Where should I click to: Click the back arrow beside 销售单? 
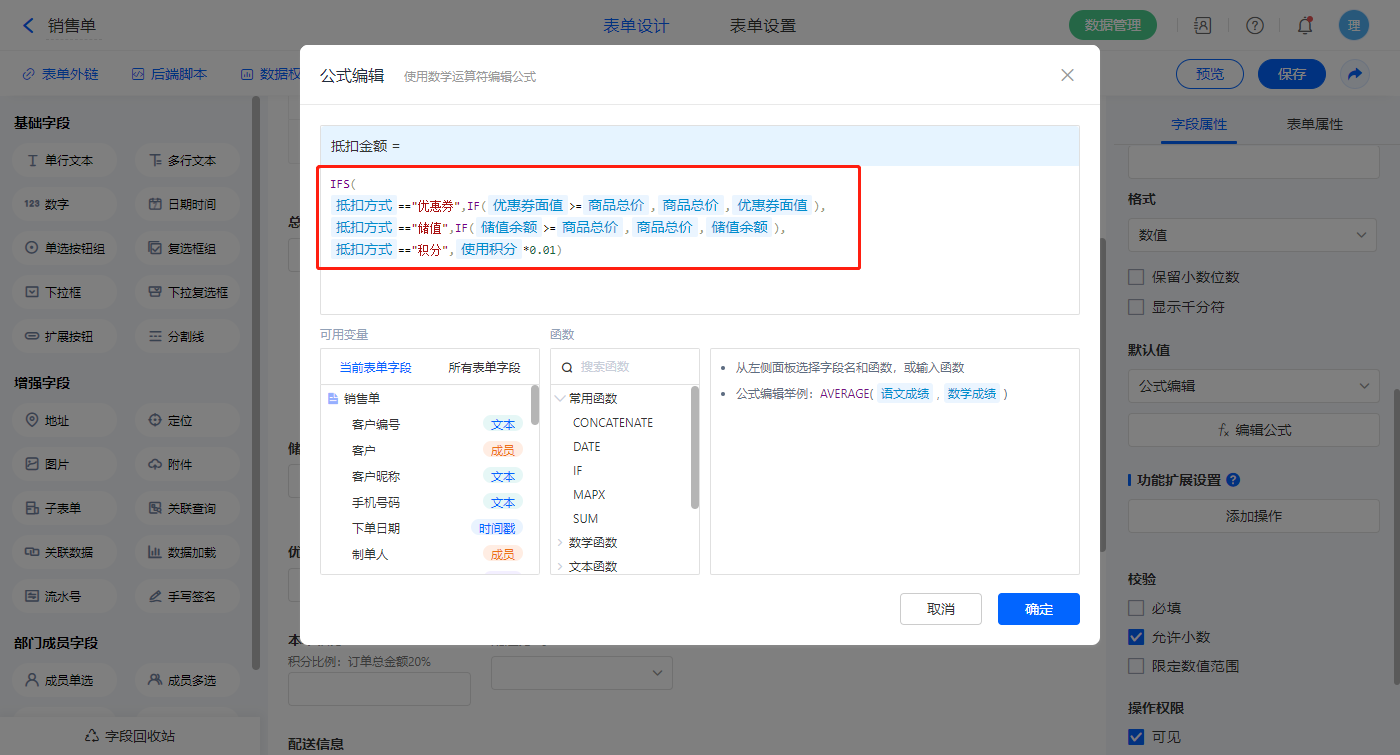[29, 26]
